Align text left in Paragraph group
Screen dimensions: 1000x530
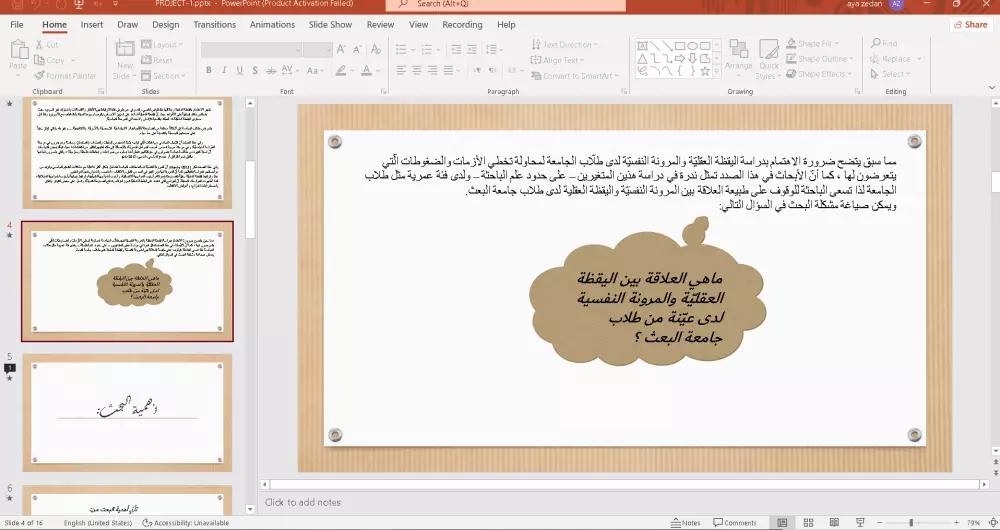401,70
